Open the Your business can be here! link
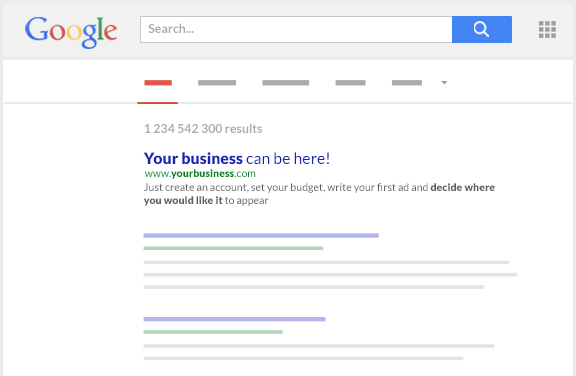This screenshot has height=376, width=576. coord(237,159)
